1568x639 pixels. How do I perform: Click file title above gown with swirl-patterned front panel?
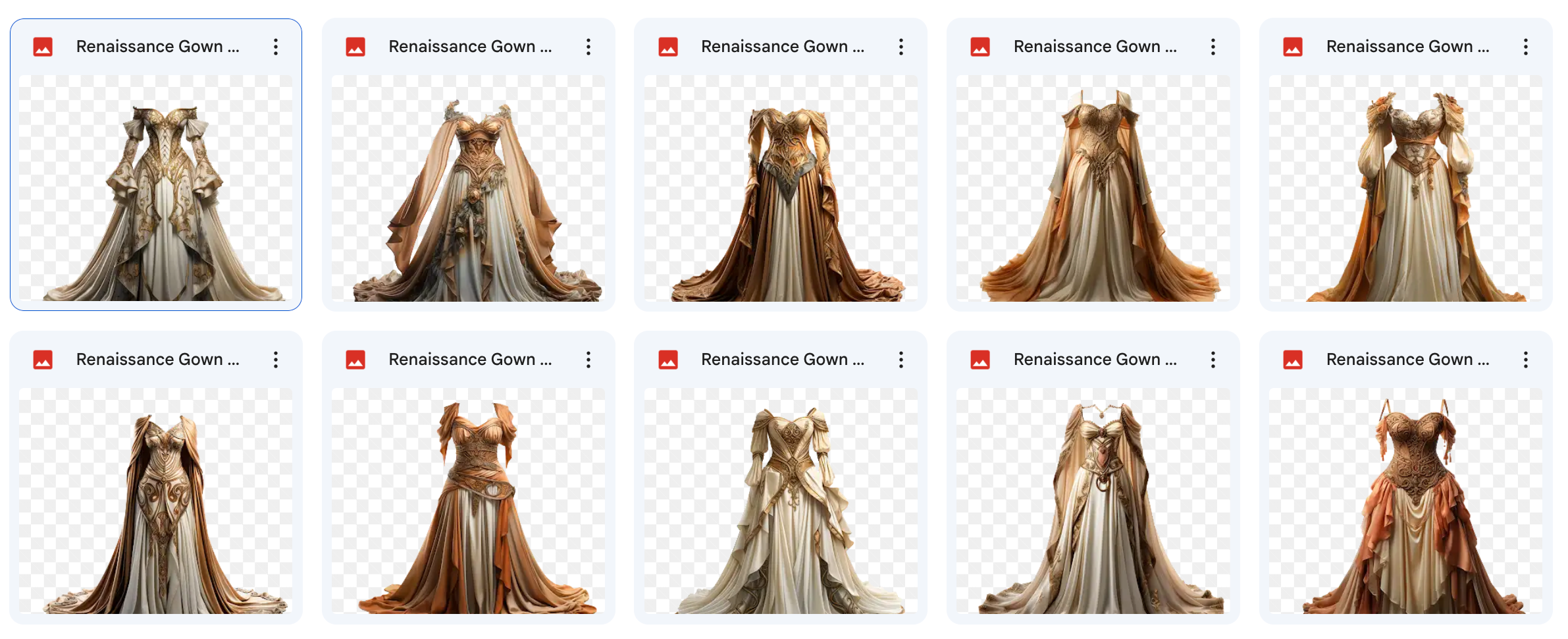(158, 360)
